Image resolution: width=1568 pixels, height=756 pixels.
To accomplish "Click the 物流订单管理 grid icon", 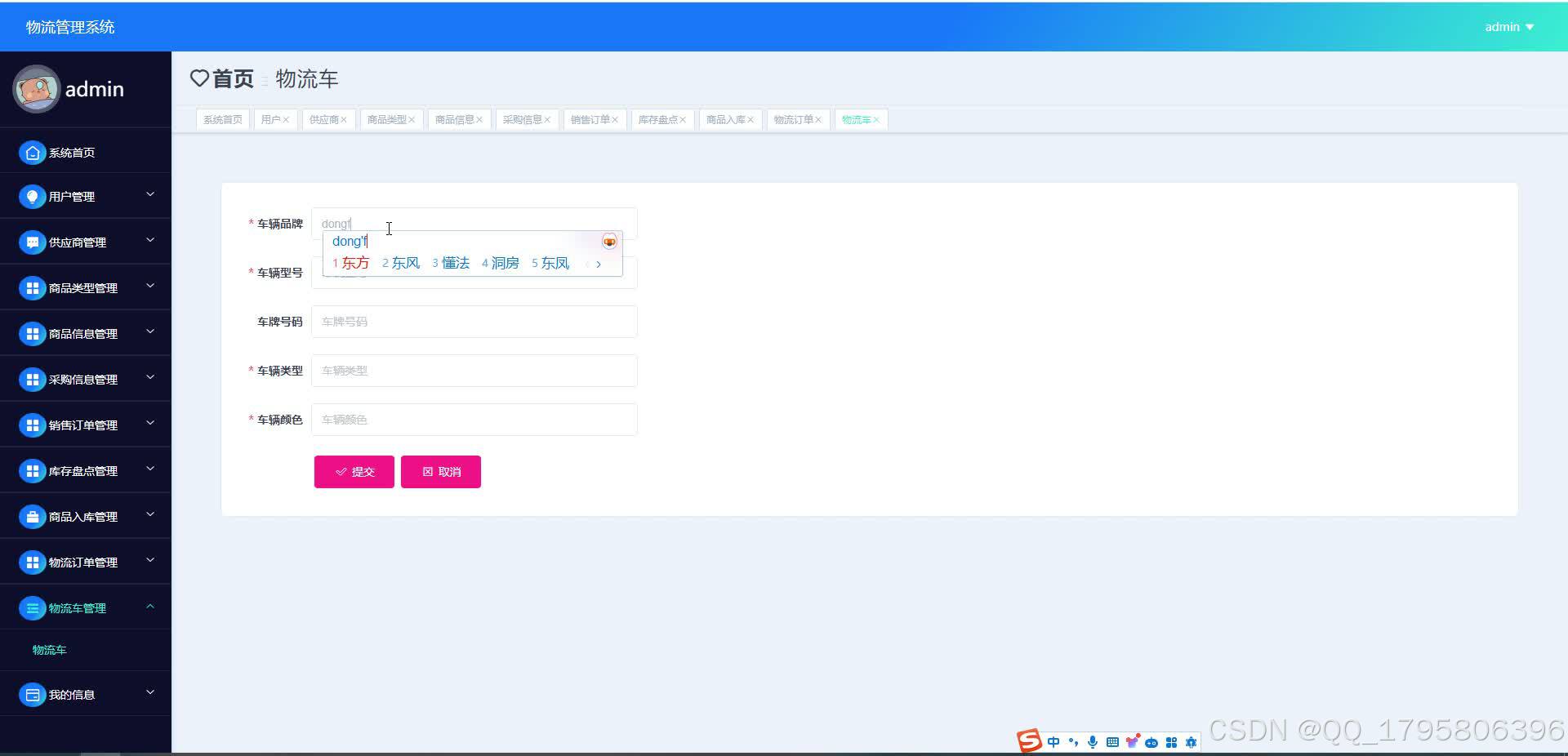I will tap(32, 563).
